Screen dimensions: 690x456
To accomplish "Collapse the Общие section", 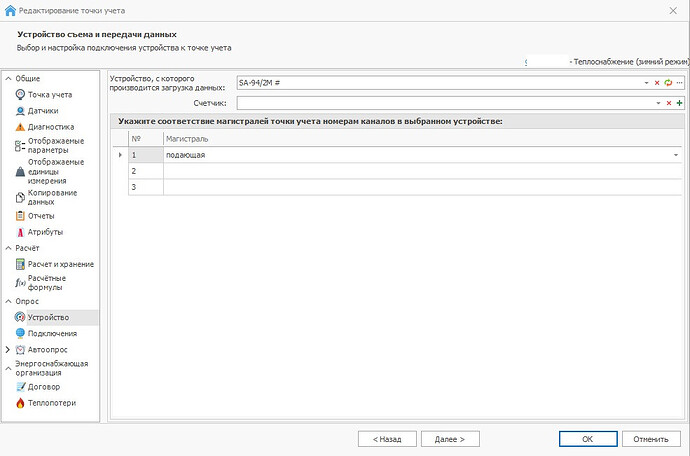I will click(x=8, y=77).
